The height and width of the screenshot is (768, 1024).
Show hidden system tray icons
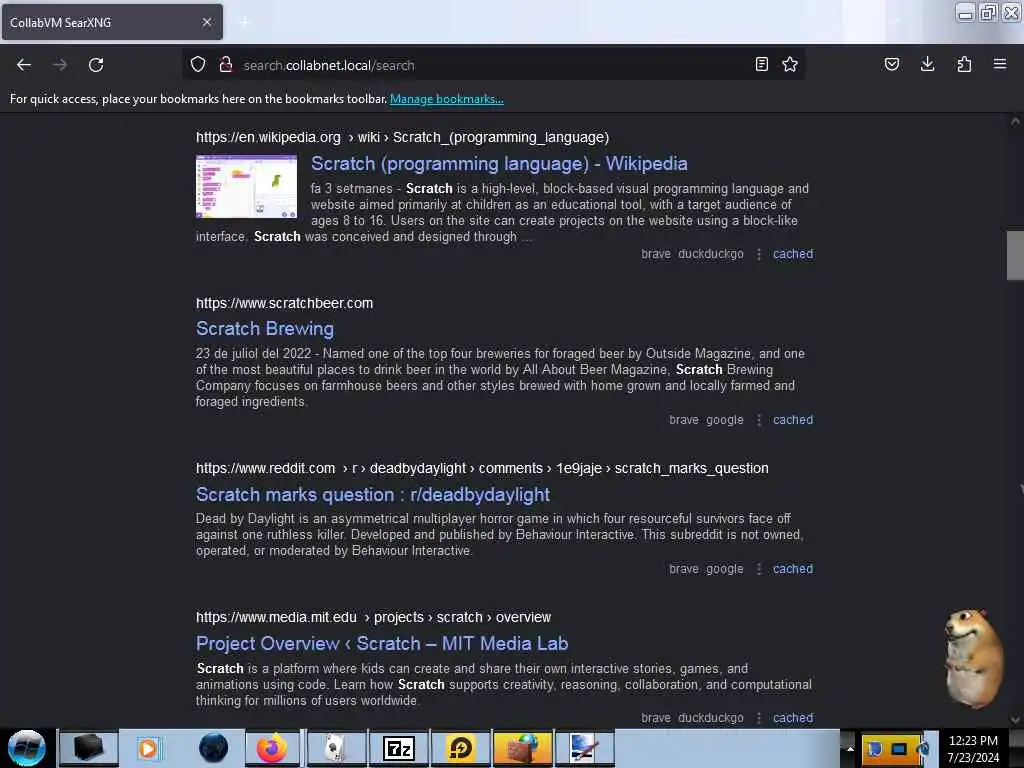click(850, 748)
